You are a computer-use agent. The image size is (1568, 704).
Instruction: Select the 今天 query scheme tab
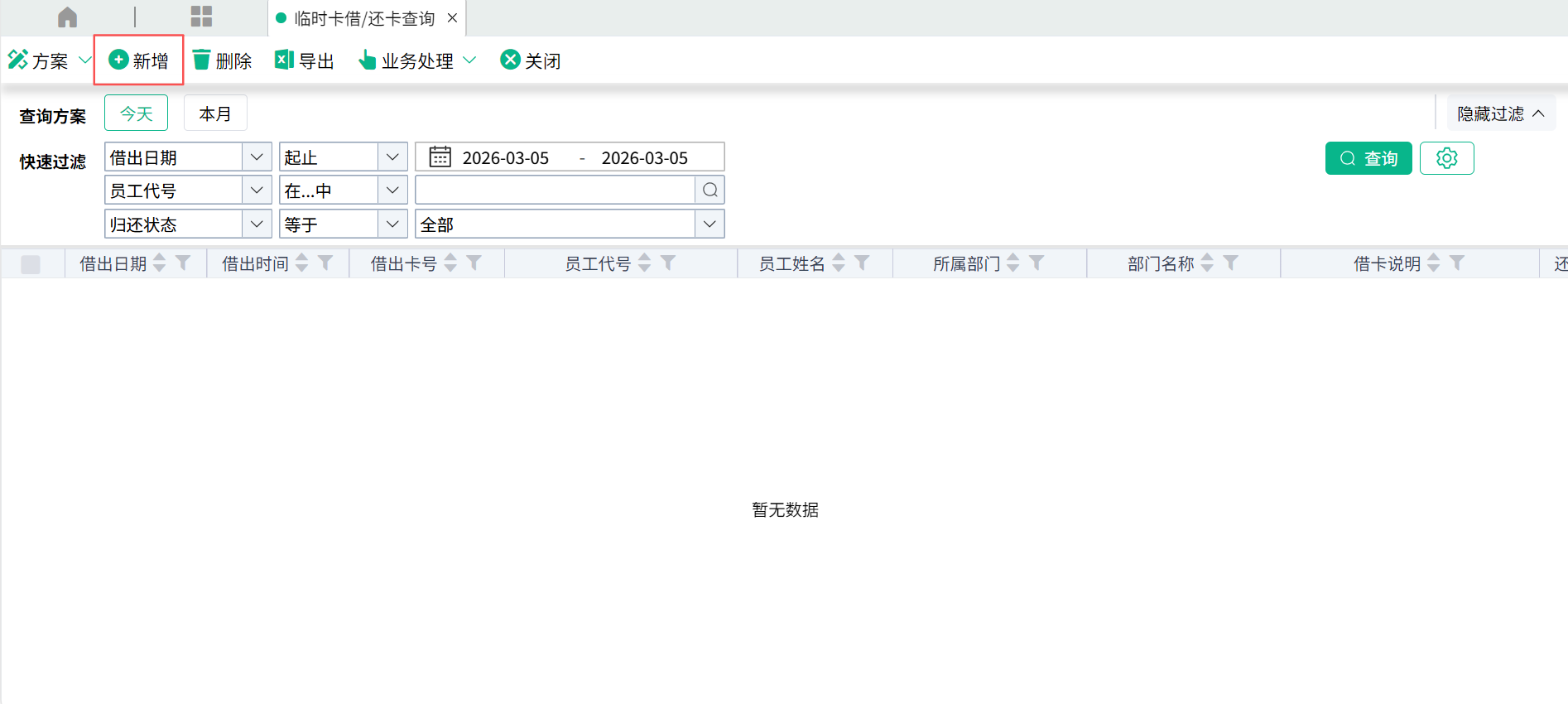136,113
